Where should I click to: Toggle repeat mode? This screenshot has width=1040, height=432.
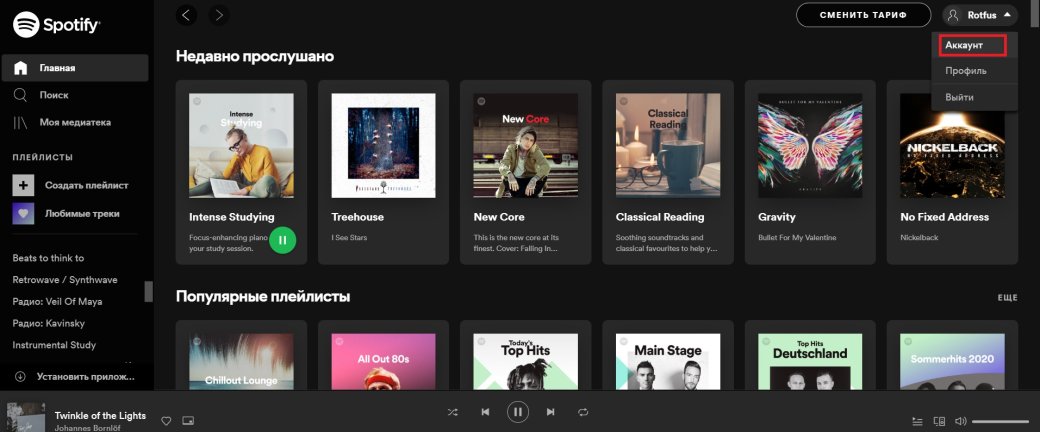pyautogui.click(x=583, y=412)
